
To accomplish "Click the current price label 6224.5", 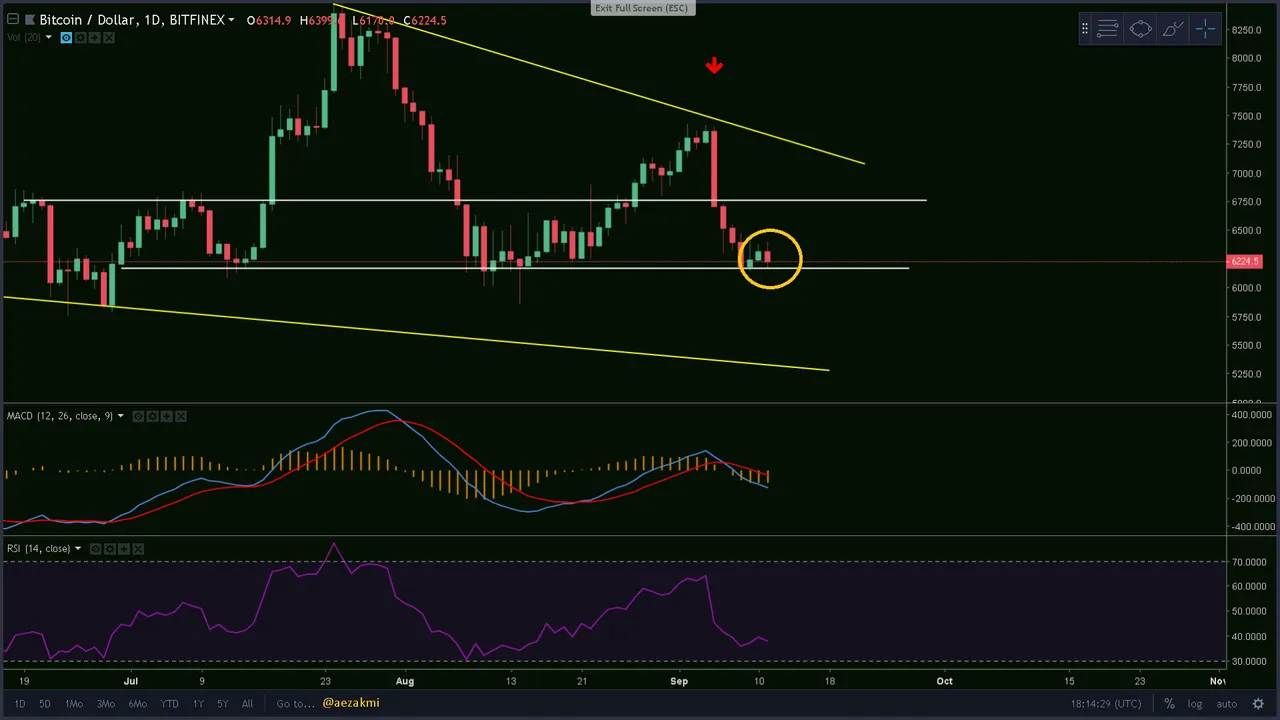I will [1245, 262].
